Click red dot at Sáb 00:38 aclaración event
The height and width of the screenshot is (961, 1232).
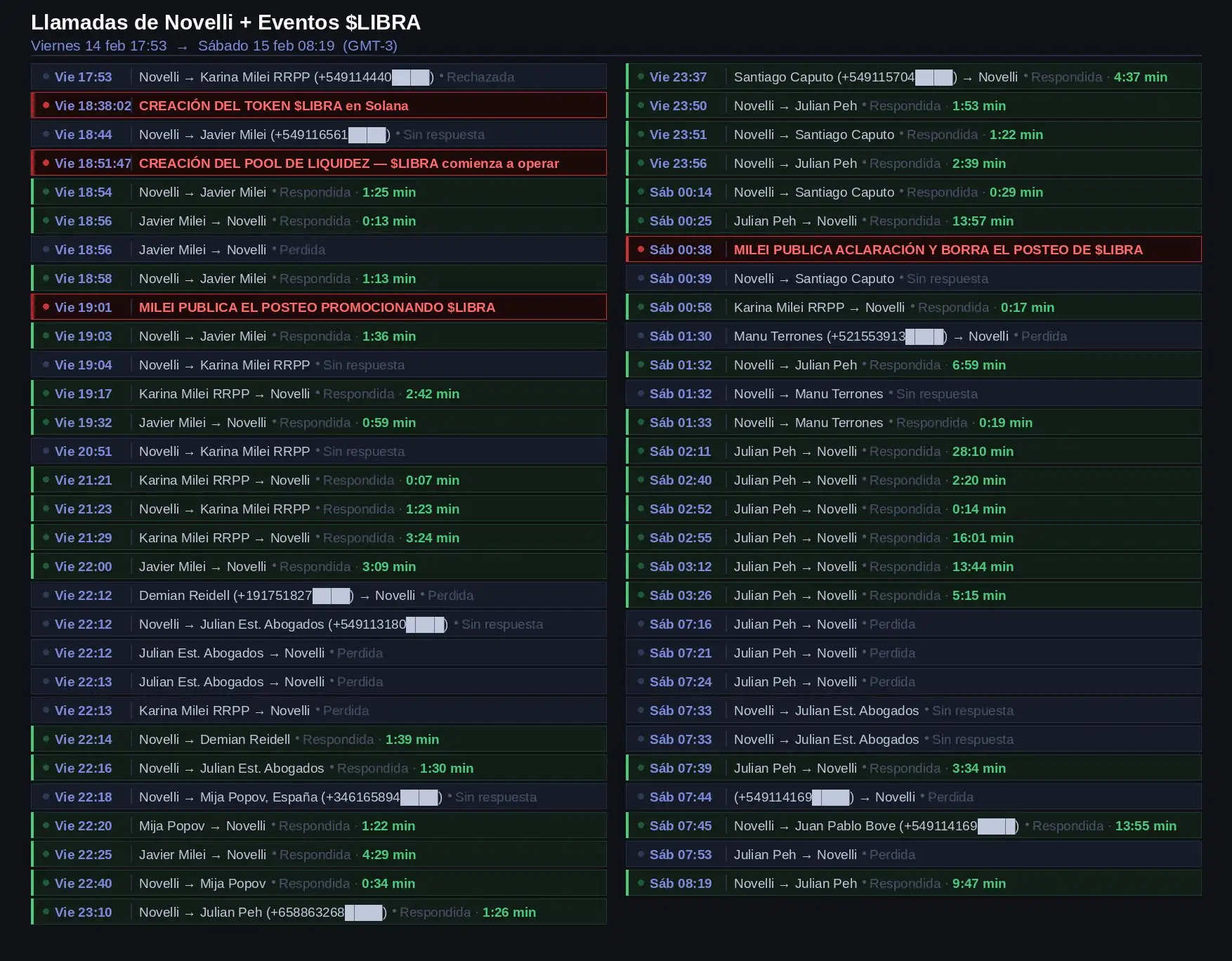coord(641,249)
